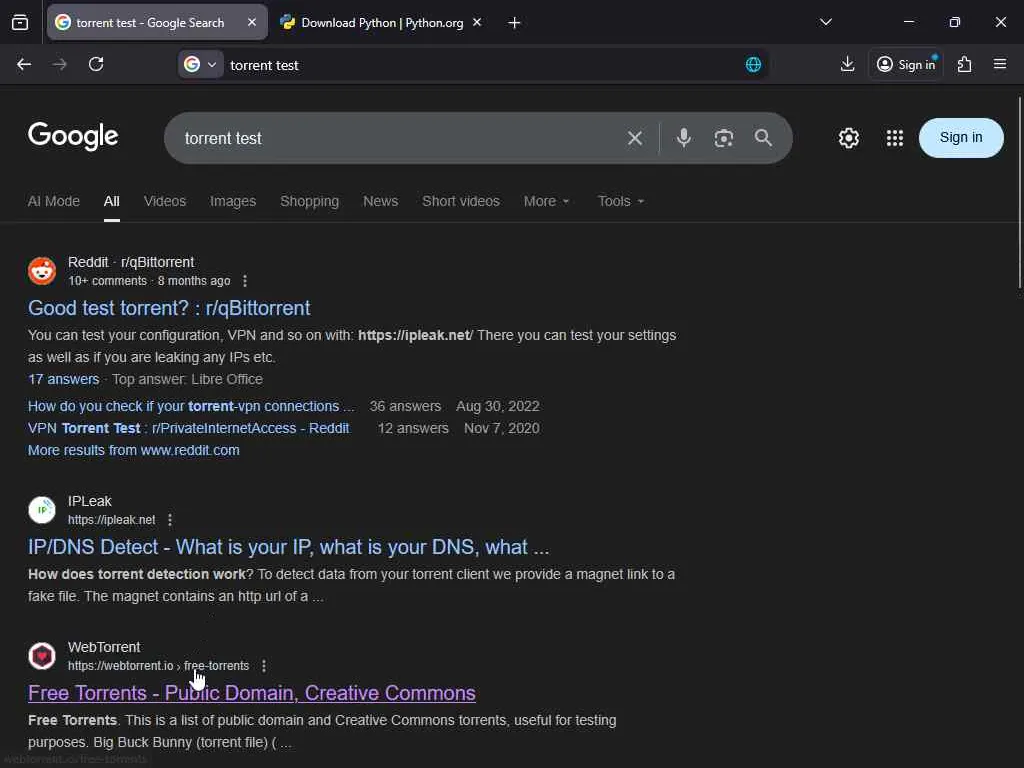Submit search with magnifying glass icon
The width and height of the screenshot is (1024, 768).
point(763,138)
